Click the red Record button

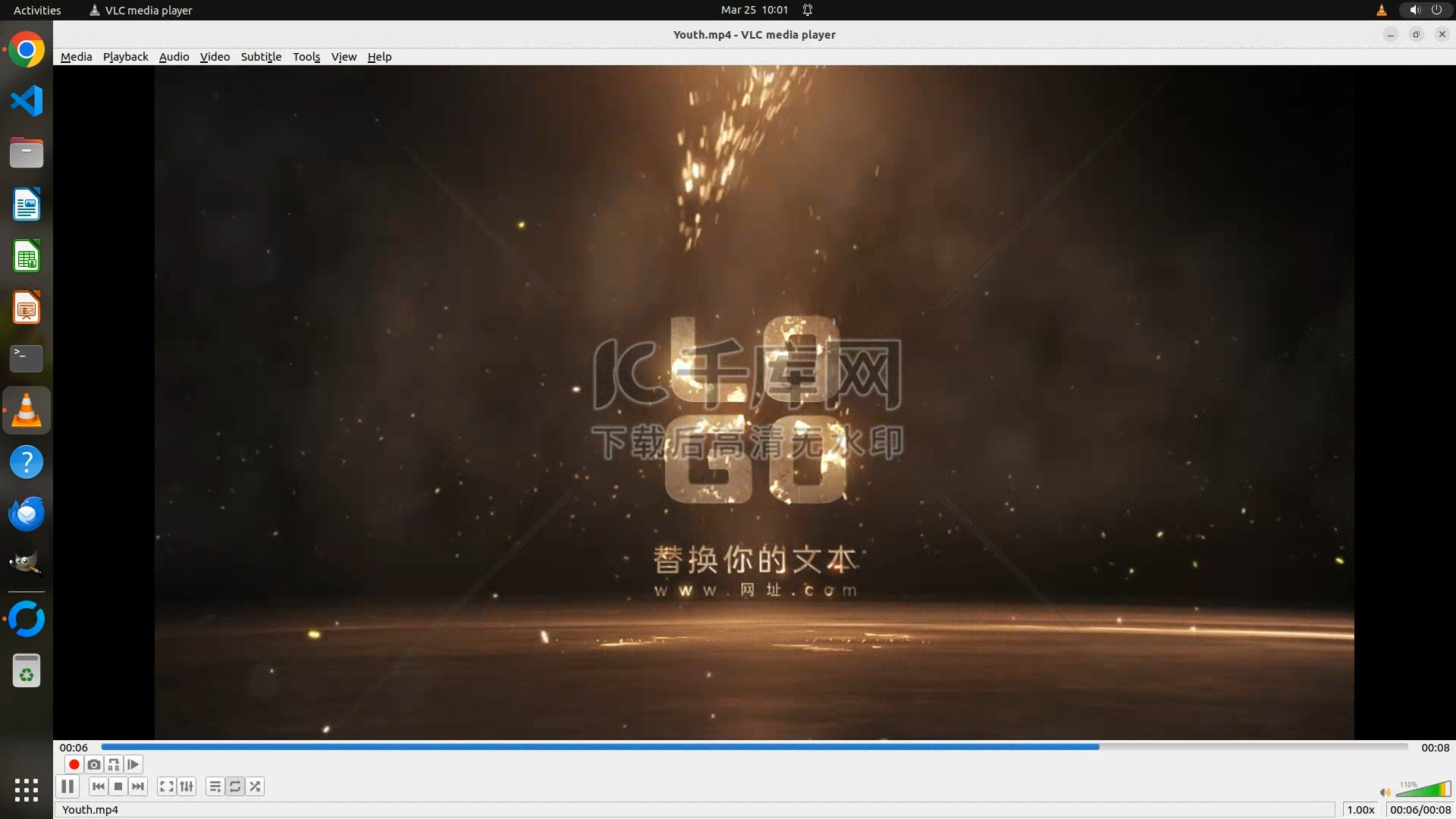[x=74, y=764]
